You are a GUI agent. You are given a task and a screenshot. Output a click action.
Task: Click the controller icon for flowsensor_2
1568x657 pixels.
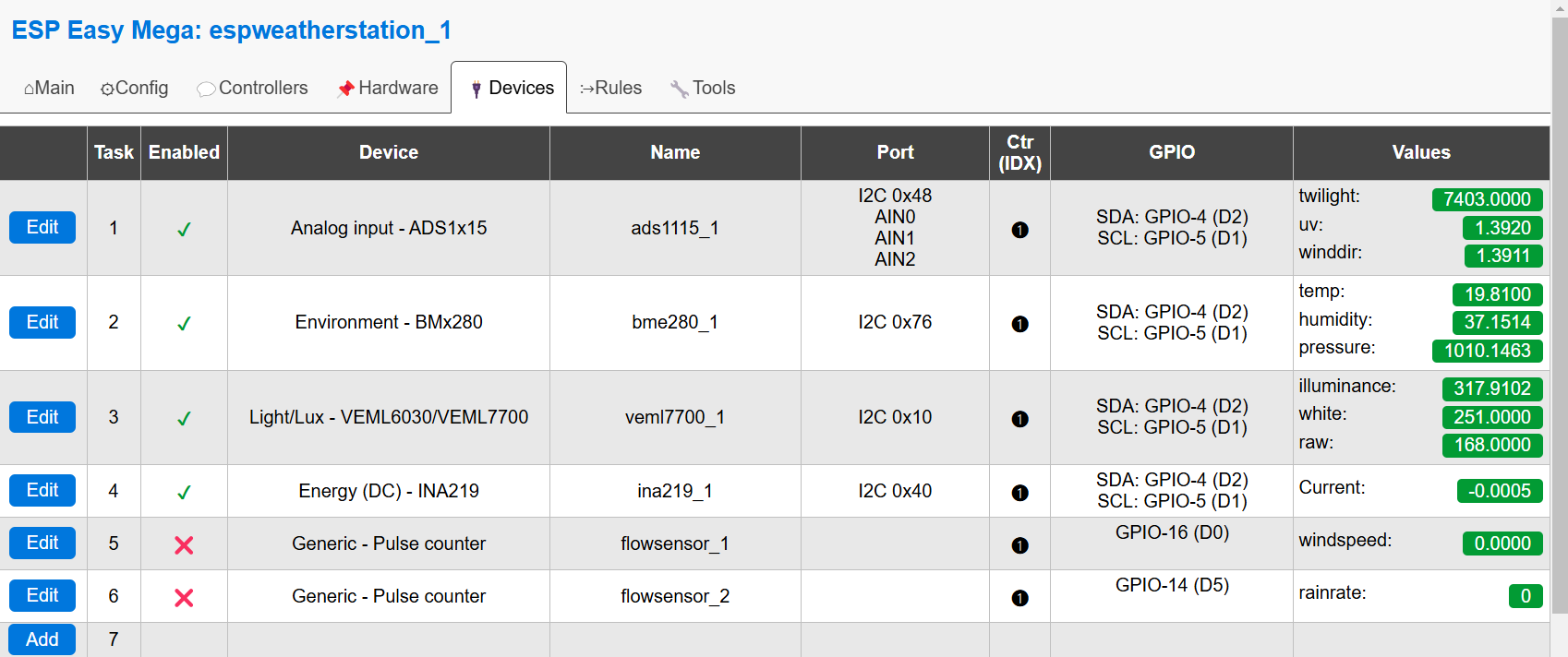pyautogui.click(x=1019, y=598)
